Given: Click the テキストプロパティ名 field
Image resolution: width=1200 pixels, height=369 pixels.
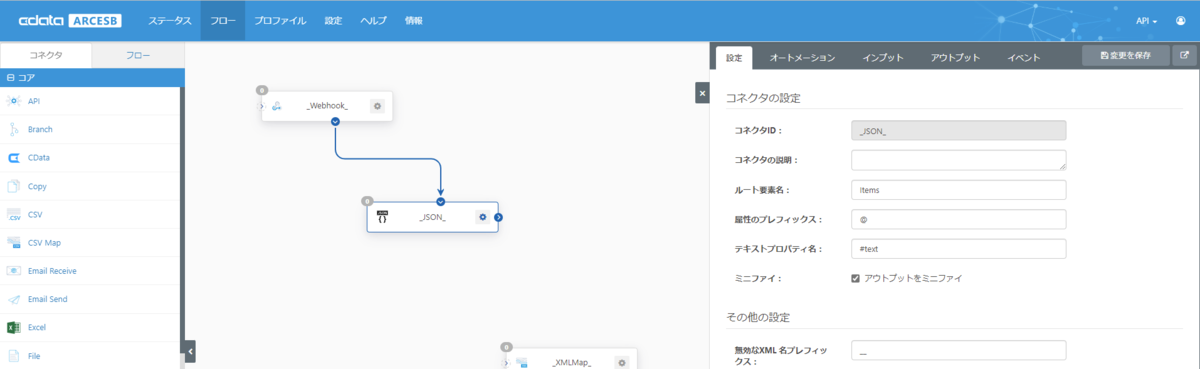Looking at the screenshot, I should tap(958, 249).
